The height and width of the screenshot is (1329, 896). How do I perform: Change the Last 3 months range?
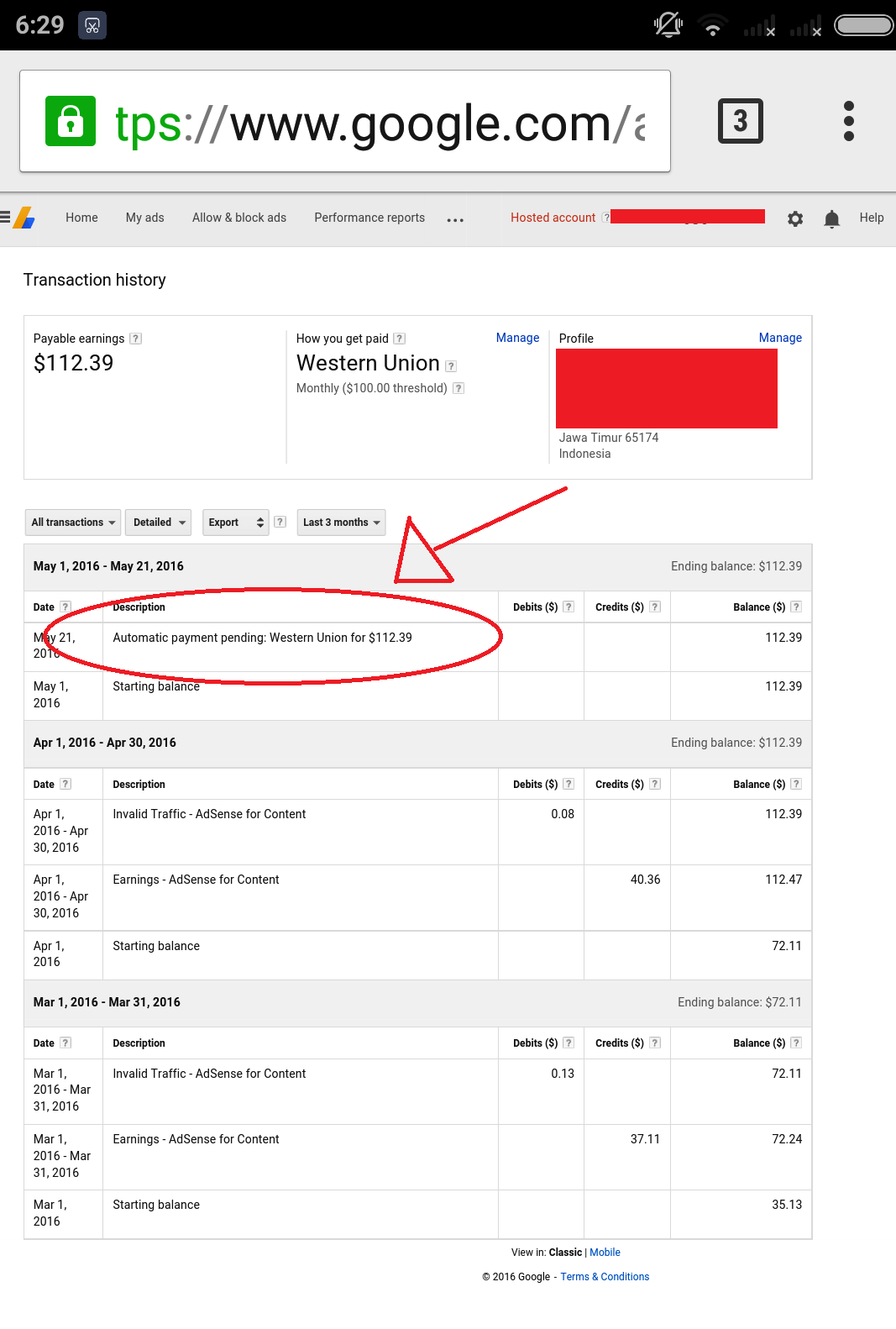(x=341, y=523)
